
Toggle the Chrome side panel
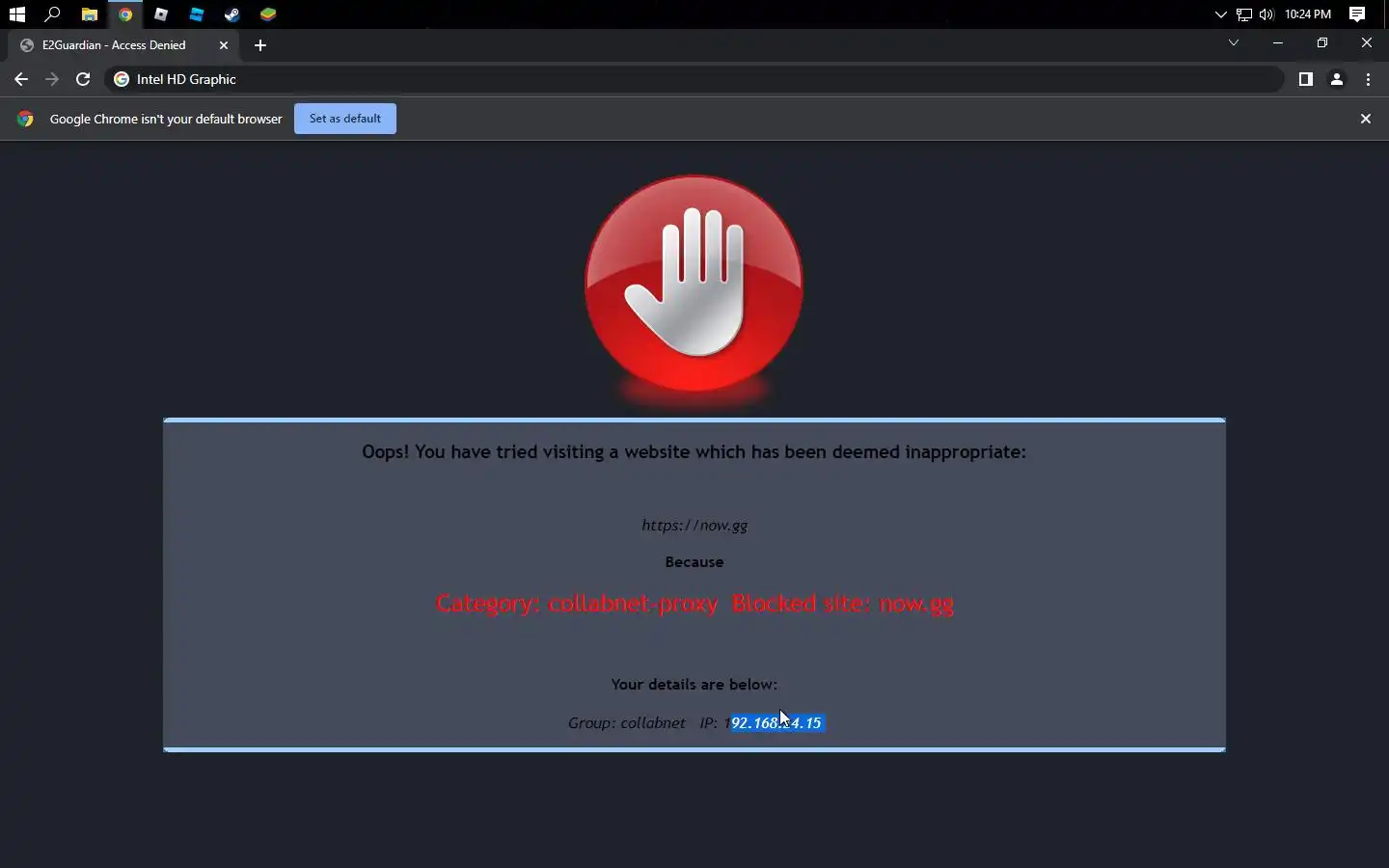[x=1306, y=79]
